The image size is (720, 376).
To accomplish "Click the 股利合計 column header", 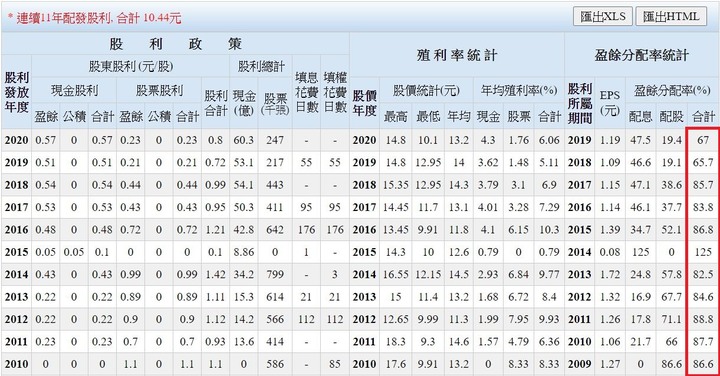I will point(215,103).
